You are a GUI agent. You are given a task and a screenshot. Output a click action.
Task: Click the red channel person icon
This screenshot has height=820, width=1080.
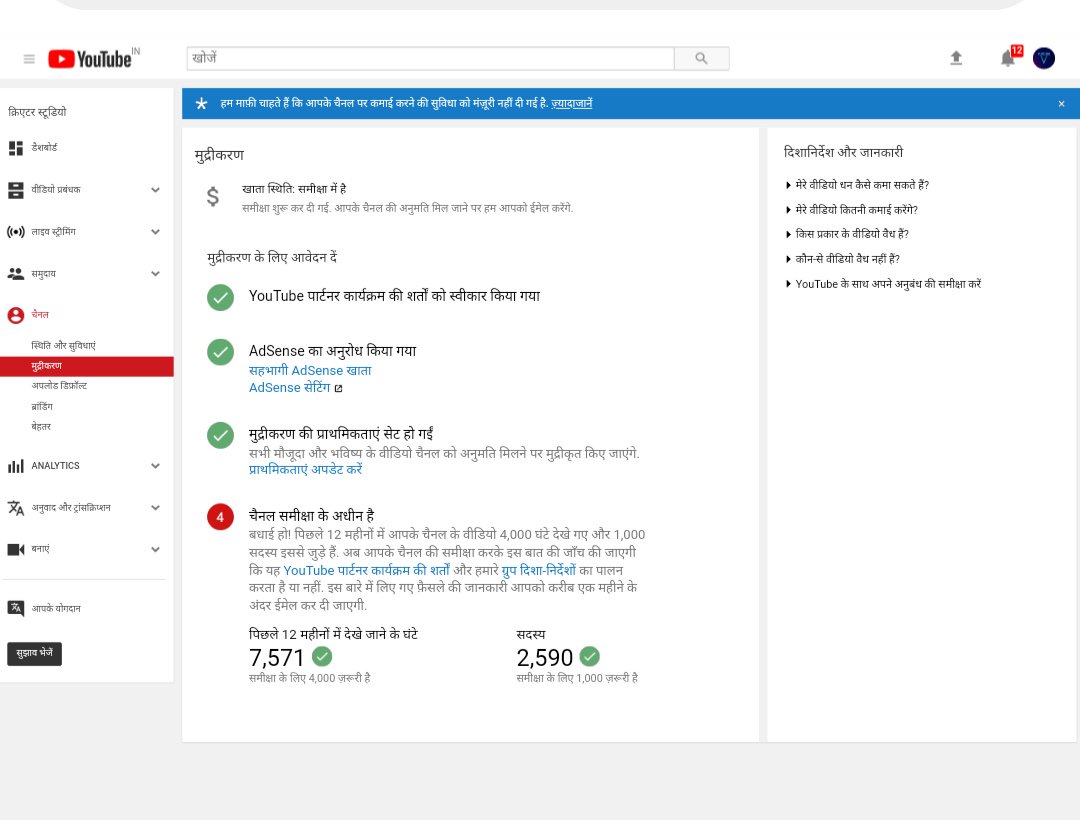click(15, 315)
